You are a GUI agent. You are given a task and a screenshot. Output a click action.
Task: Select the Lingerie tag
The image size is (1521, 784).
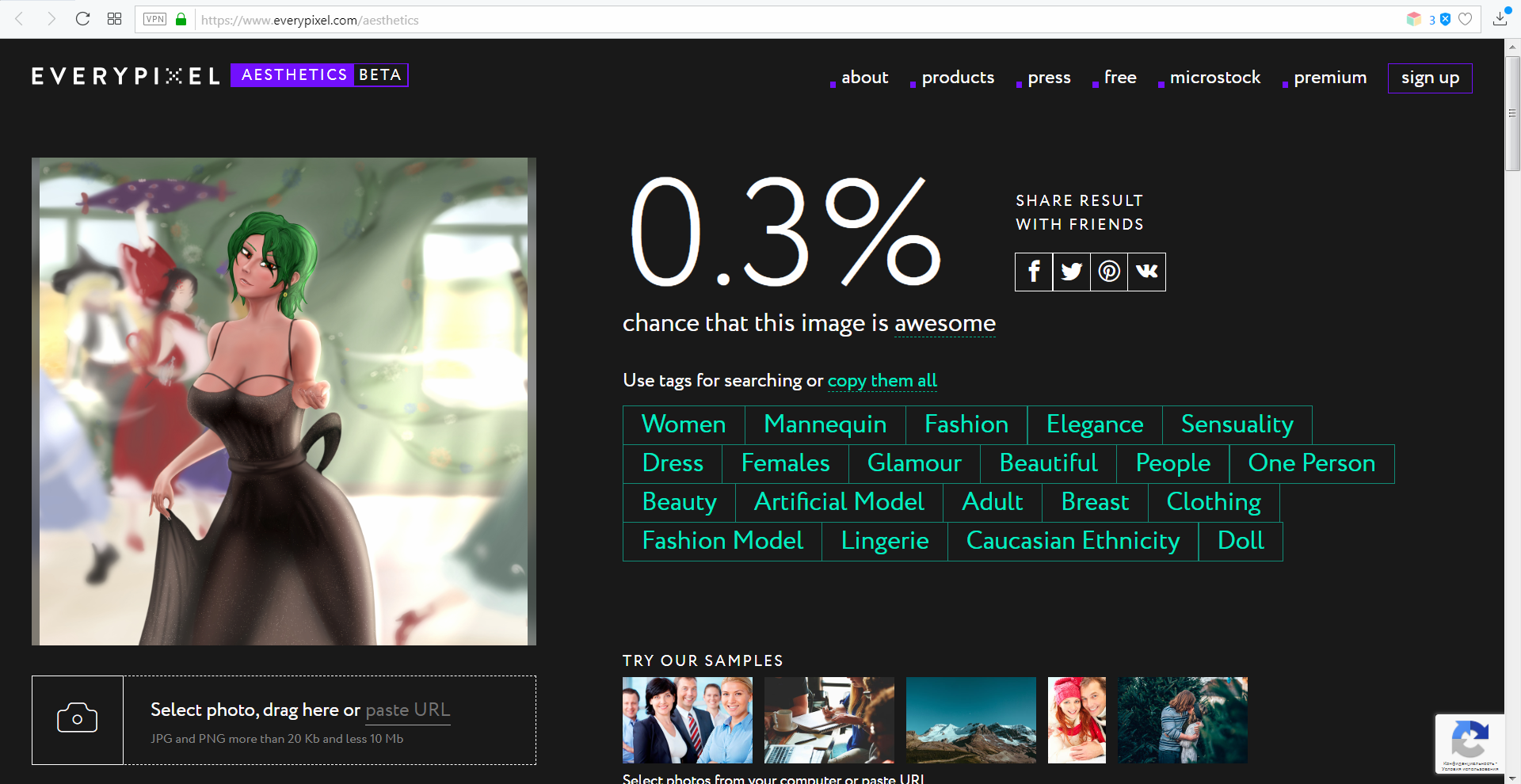[x=885, y=542]
